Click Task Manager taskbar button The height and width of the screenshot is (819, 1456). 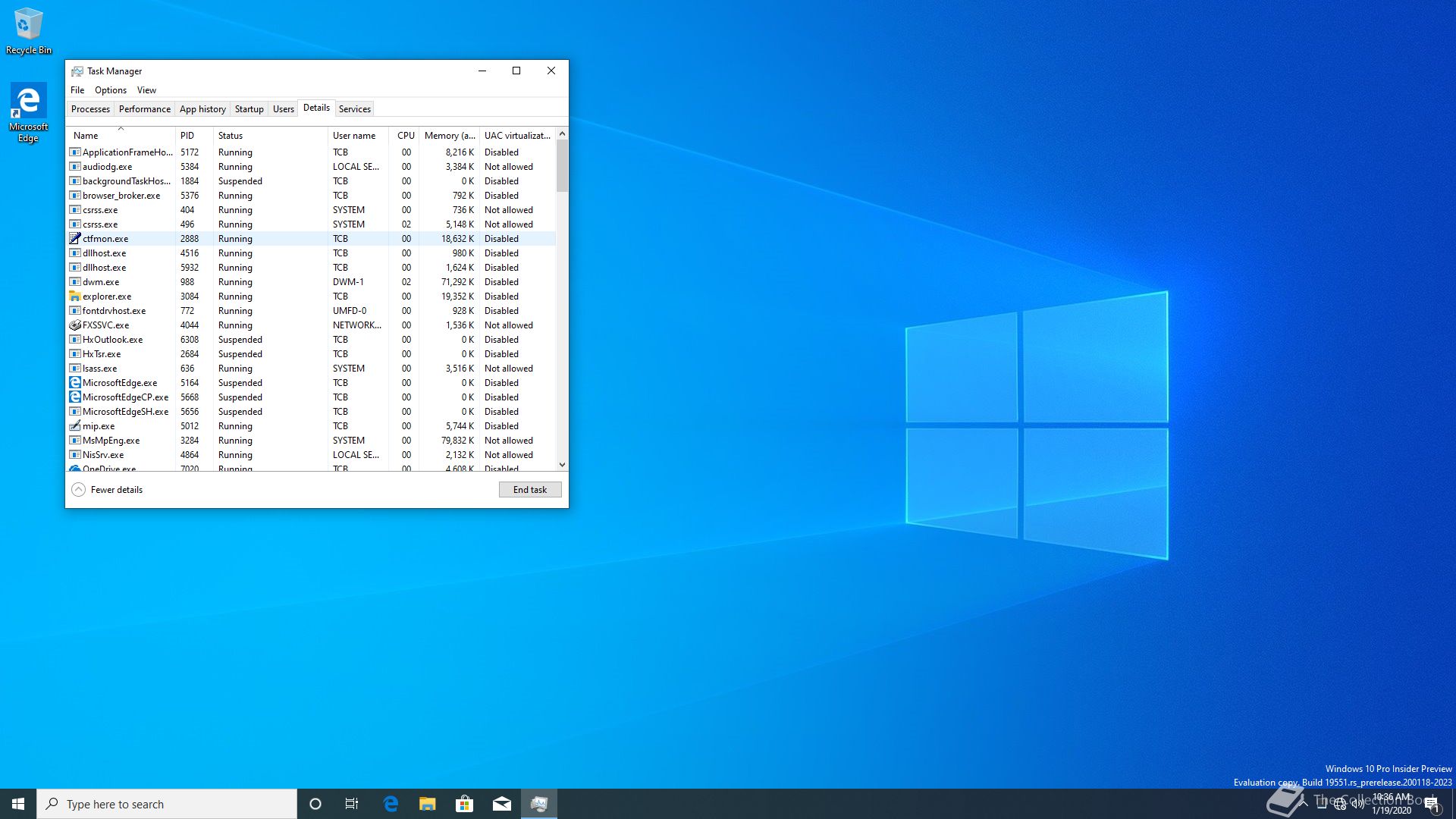[539, 804]
